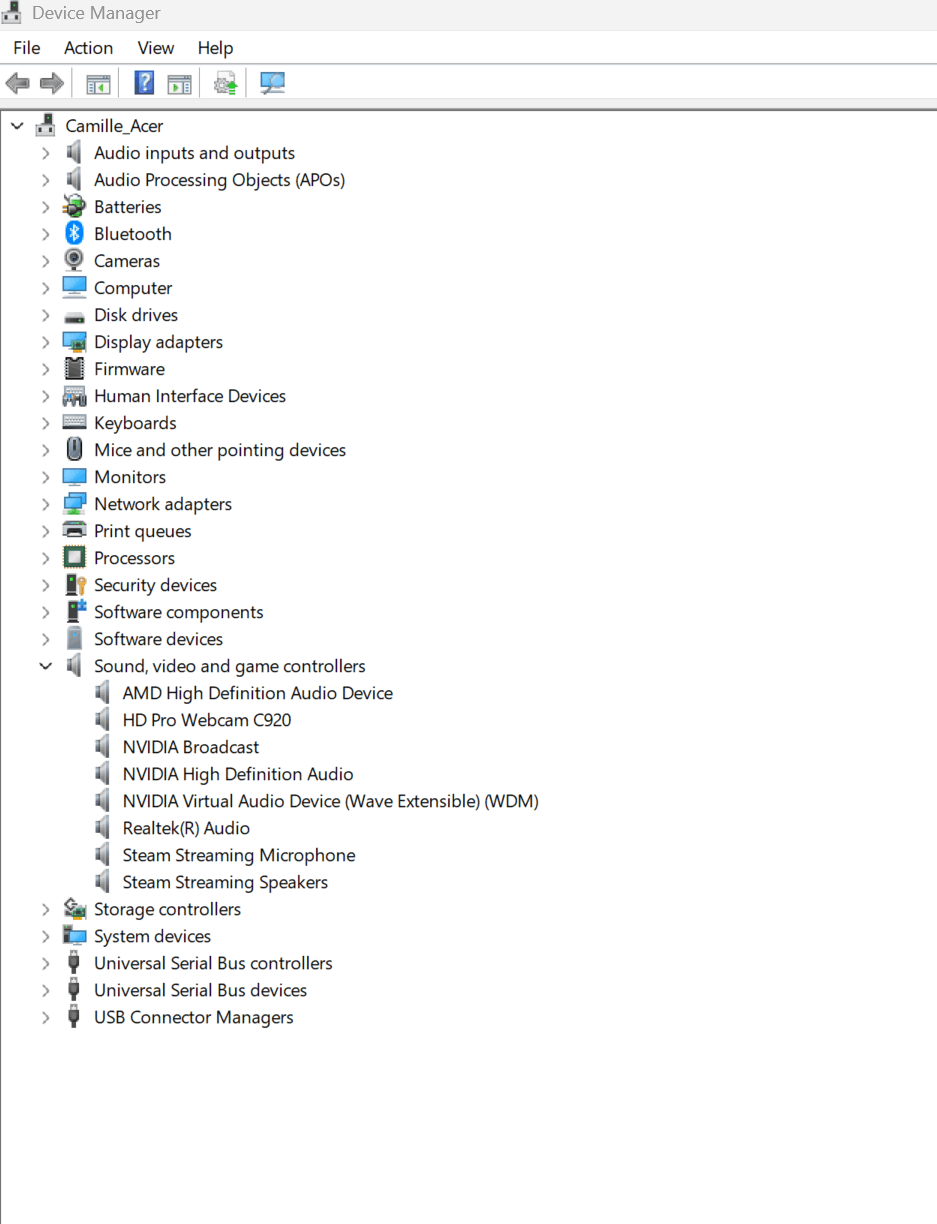Click the speaker icon beside Realtek(R) Audio
Image resolution: width=937 pixels, height=1224 pixels.
click(x=102, y=828)
